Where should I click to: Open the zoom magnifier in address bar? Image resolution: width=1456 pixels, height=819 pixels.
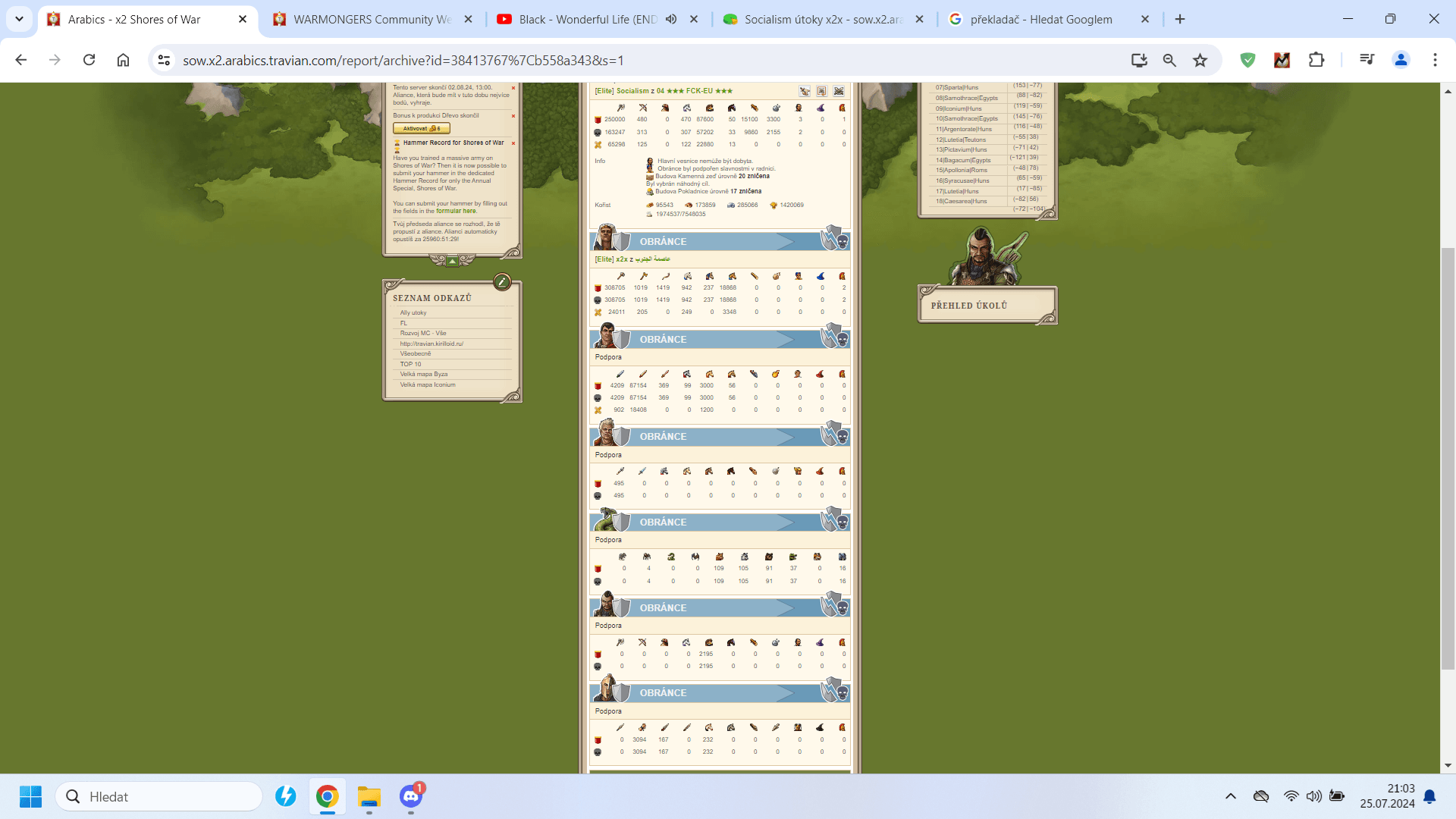pyautogui.click(x=1169, y=60)
